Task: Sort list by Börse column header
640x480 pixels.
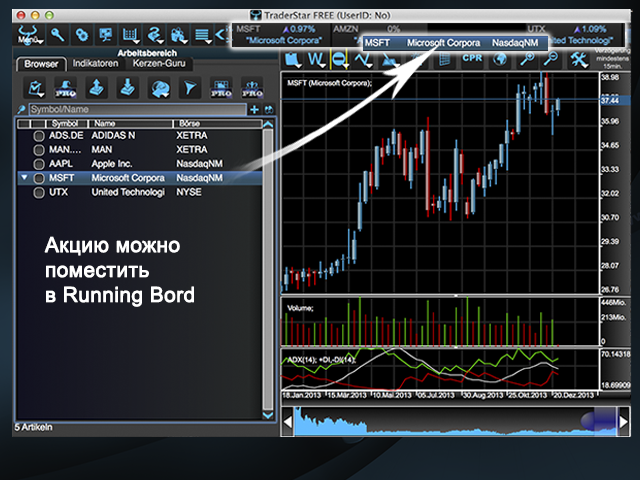Action: click(x=217, y=123)
